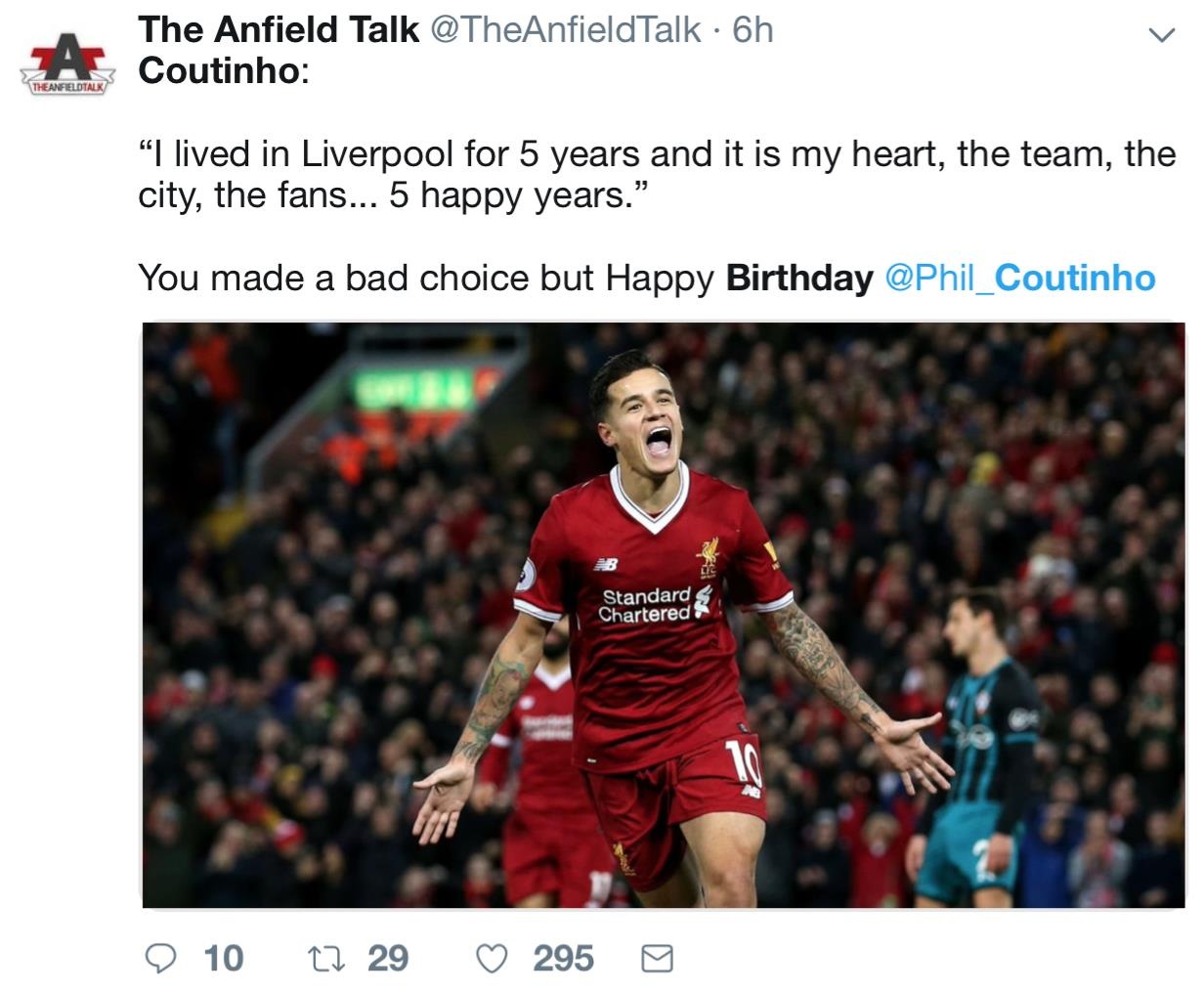The height and width of the screenshot is (993, 1204).
Task: Like the tweet with the heart icon
Action: point(492,959)
